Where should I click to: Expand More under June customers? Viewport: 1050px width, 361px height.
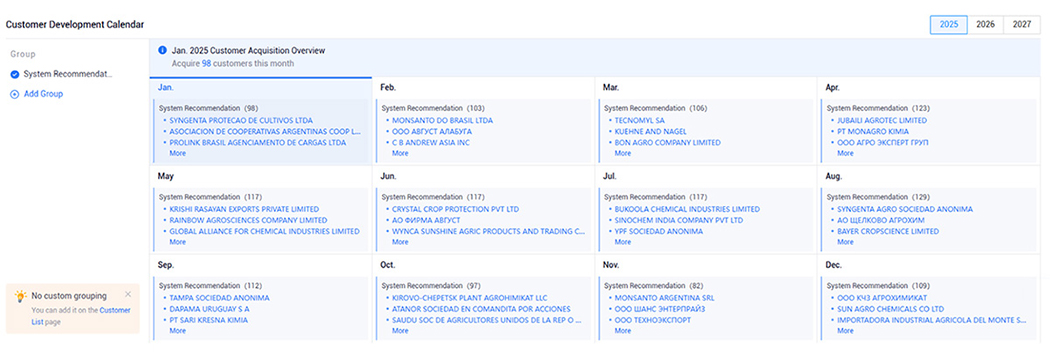coord(400,242)
